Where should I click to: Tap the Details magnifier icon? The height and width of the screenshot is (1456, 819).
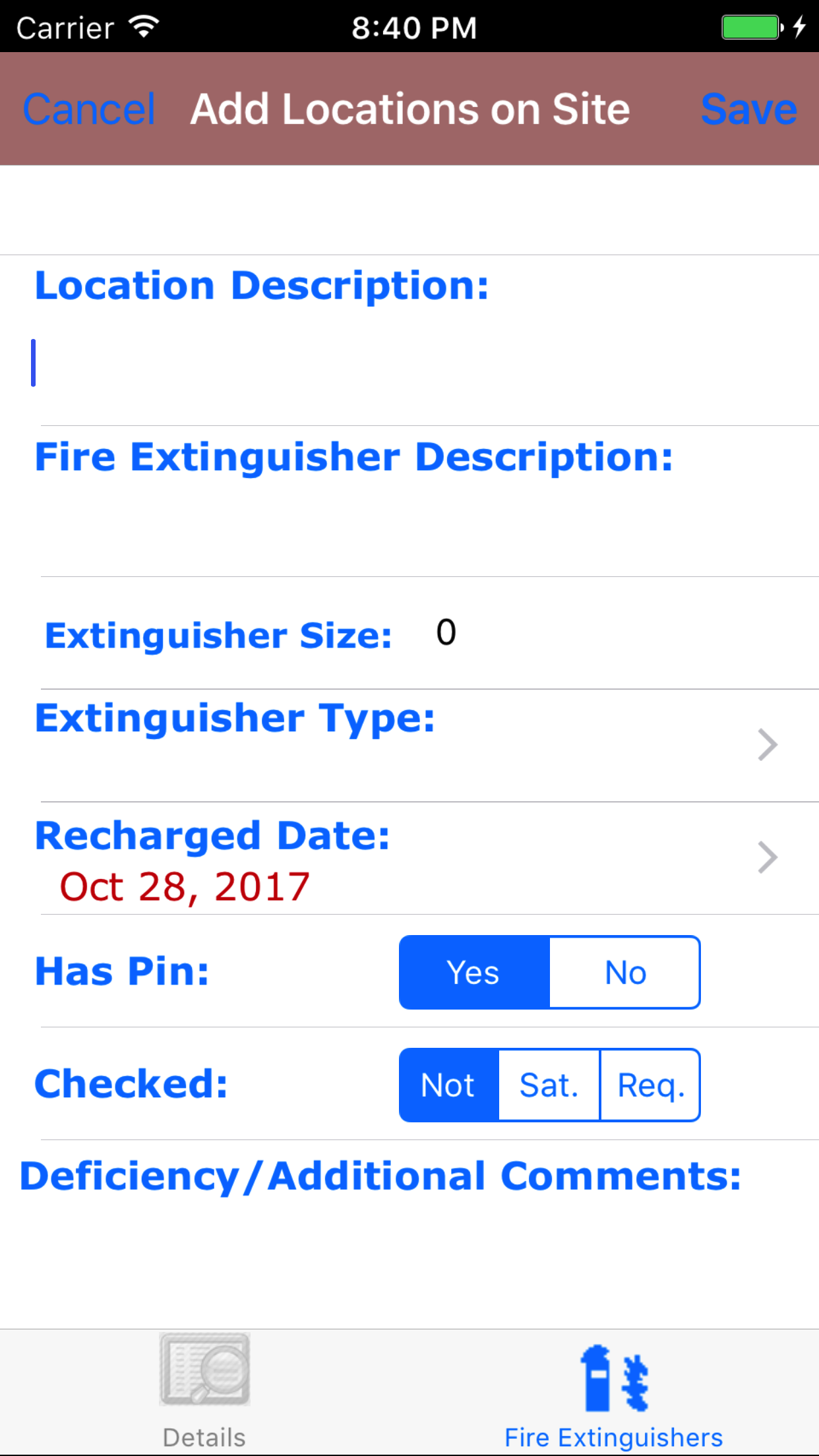pyautogui.click(x=204, y=1369)
